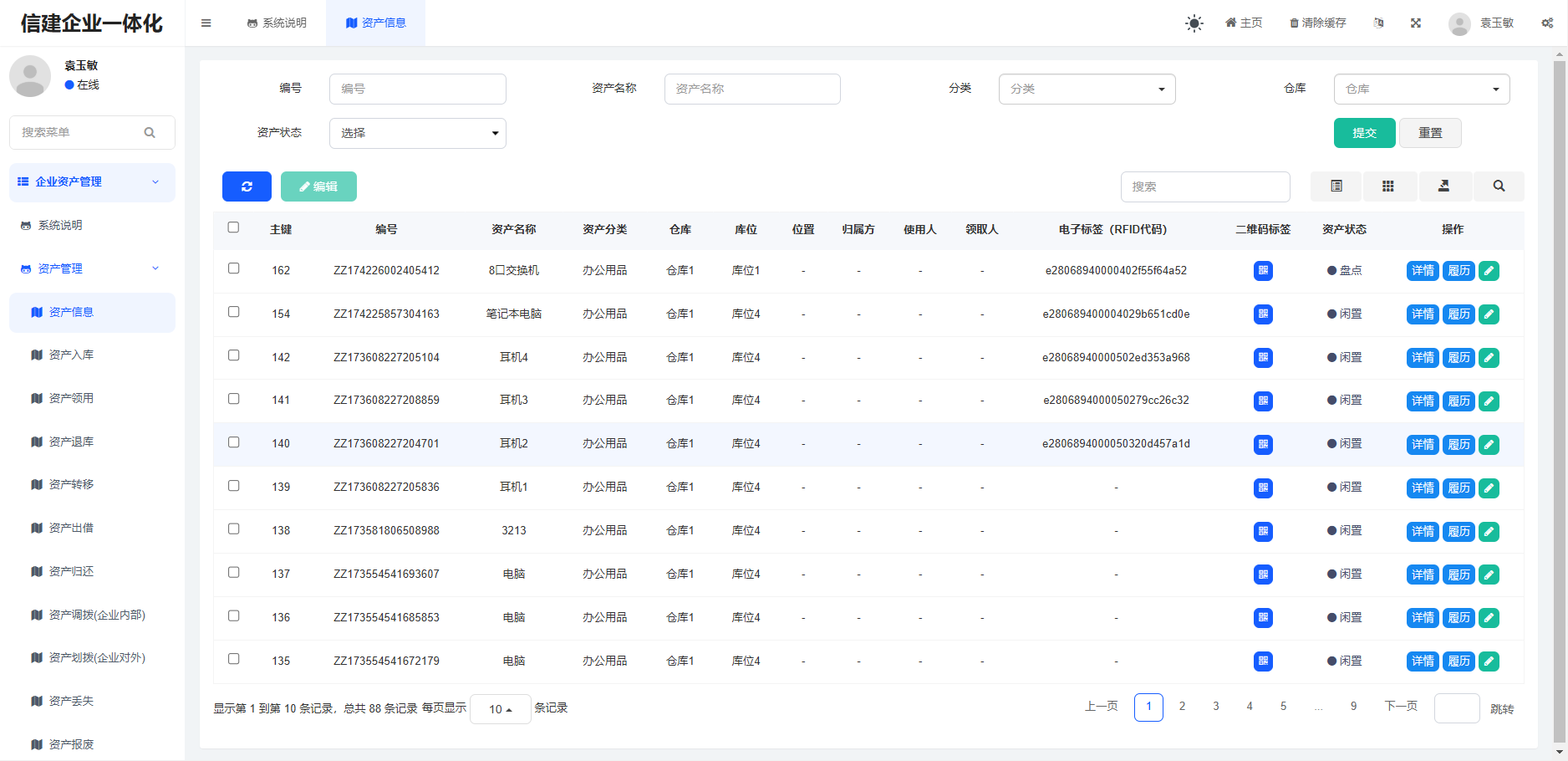Open QR code label for row 135
Screen dimensions: 1568x761
point(1263,661)
